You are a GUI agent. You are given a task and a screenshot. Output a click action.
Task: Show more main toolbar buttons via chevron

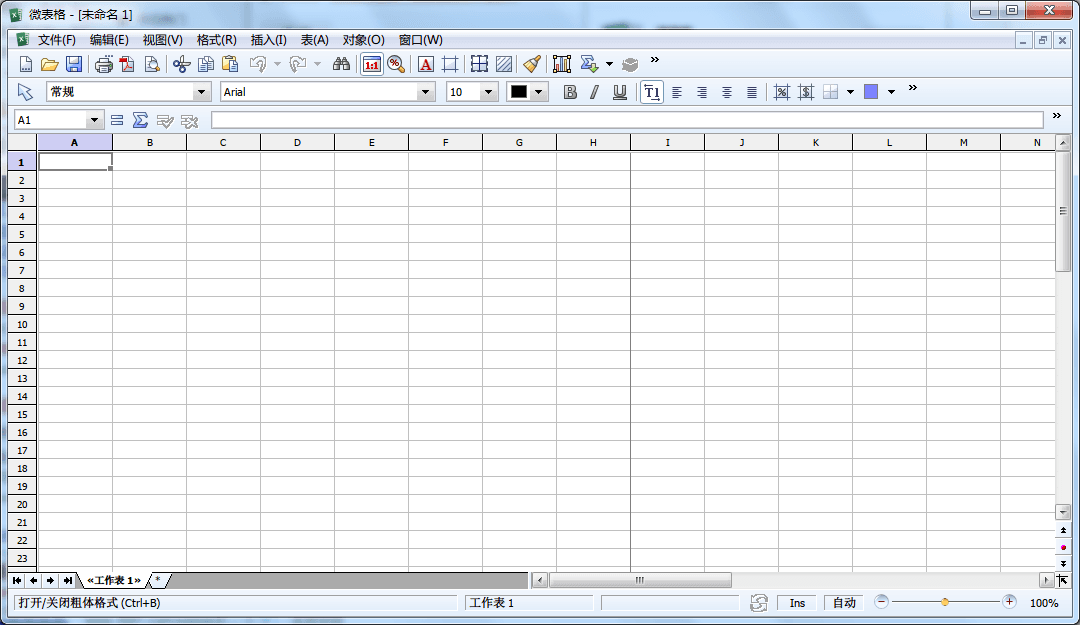coord(655,60)
